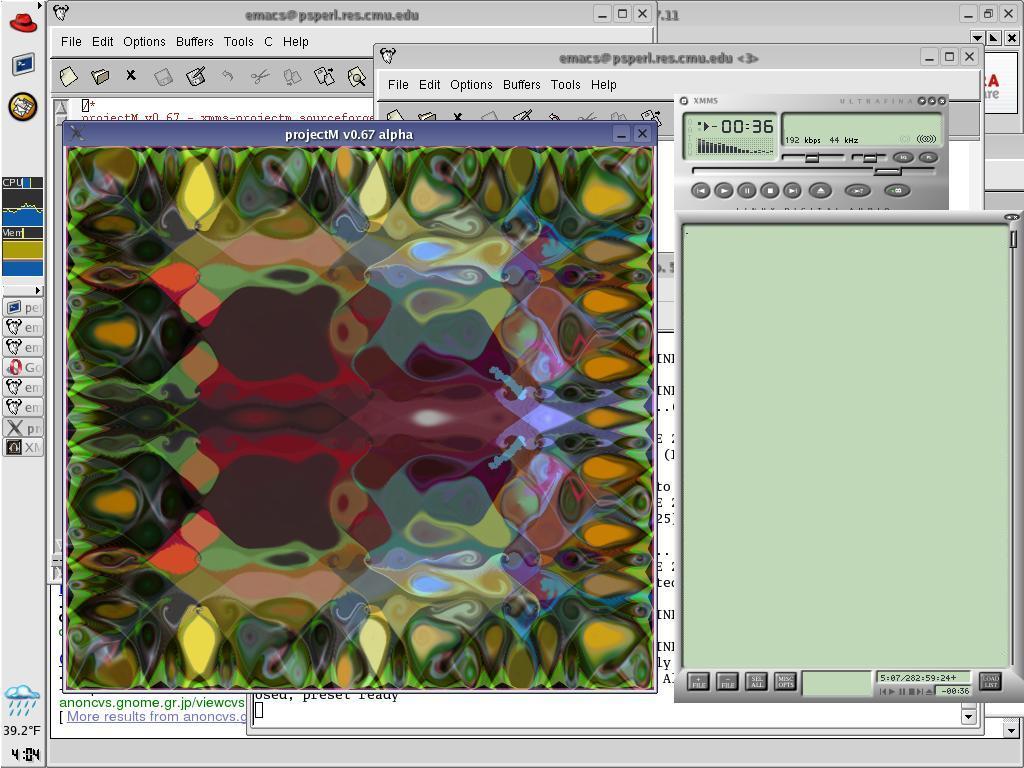Click the terminal launcher in the side panel
The image size is (1024, 768).
click(23, 65)
